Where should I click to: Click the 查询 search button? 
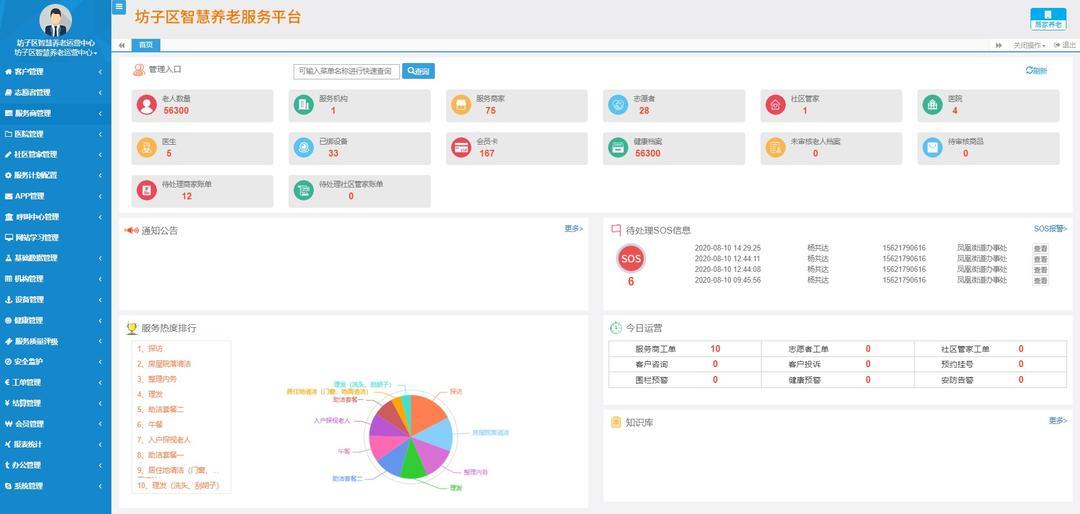click(418, 71)
